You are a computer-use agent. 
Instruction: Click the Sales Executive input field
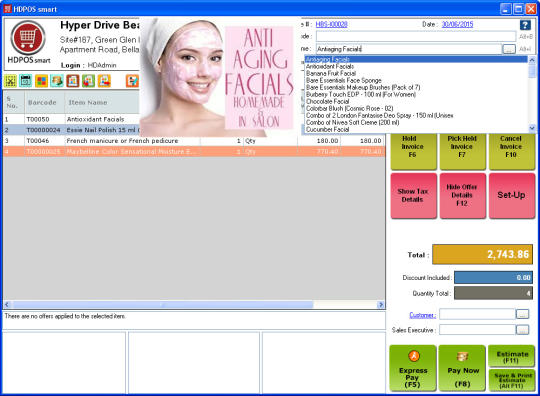point(477,330)
